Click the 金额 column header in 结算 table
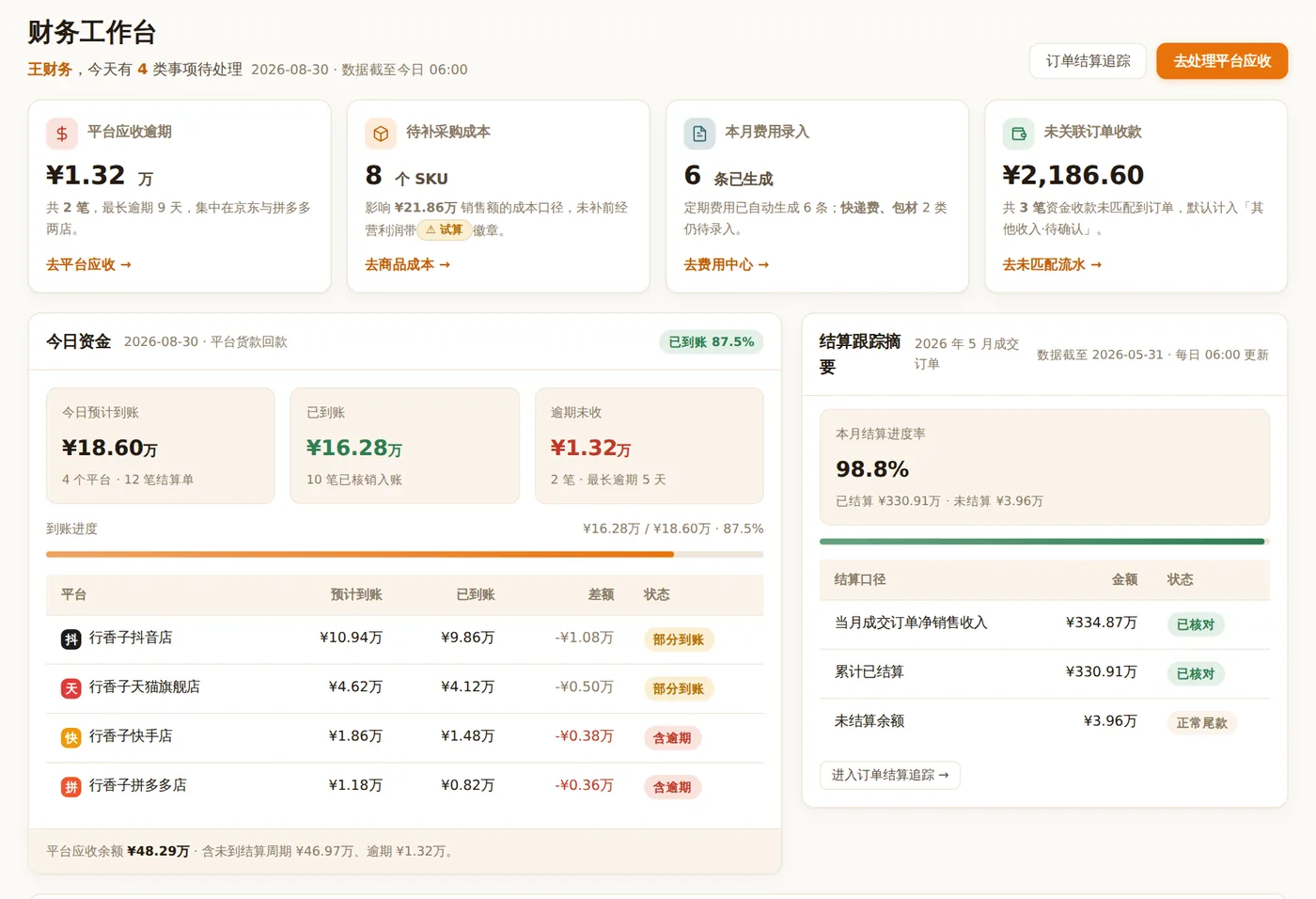 (x=1124, y=579)
